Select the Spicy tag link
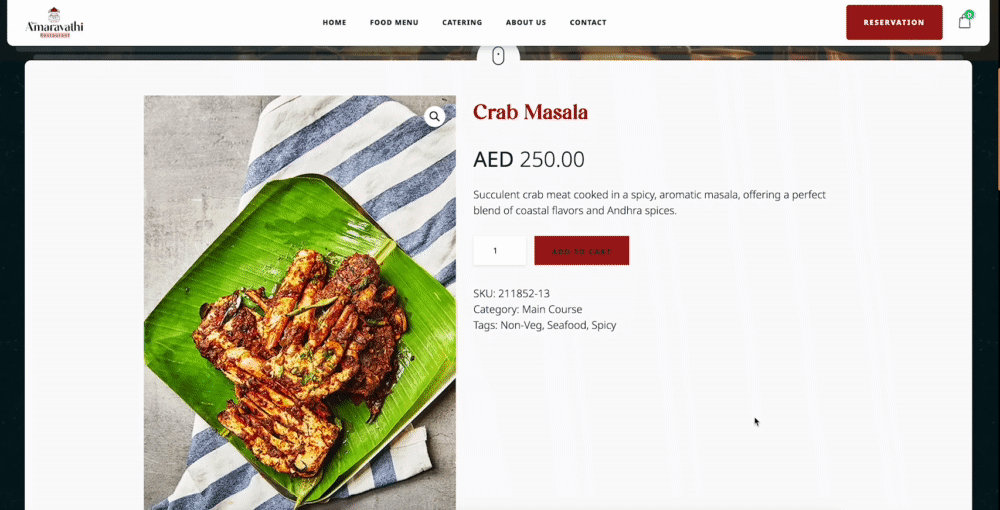Image resolution: width=1000 pixels, height=510 pixels. (x=604, y=325)
